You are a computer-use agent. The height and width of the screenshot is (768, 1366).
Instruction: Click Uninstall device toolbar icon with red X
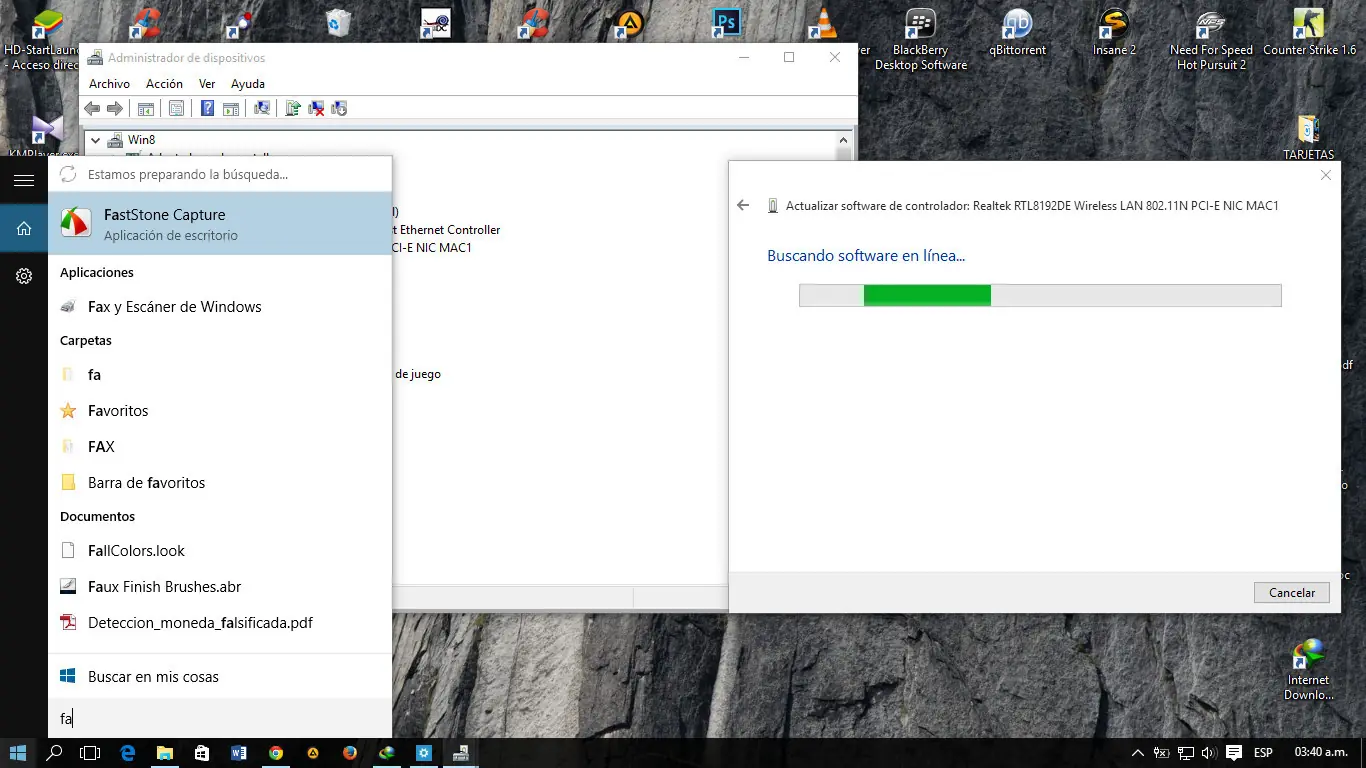[x=316, y=108]
